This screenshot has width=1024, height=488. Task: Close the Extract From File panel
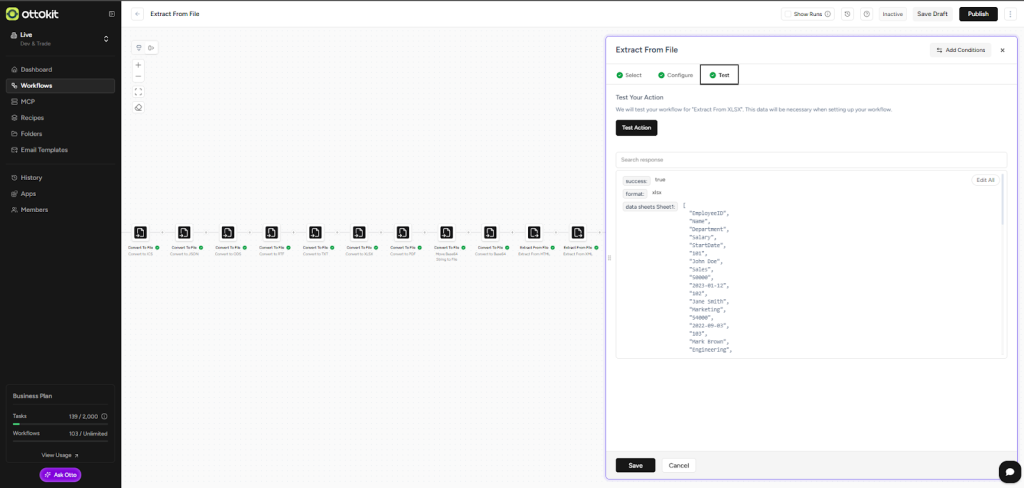coord(1002,50)
